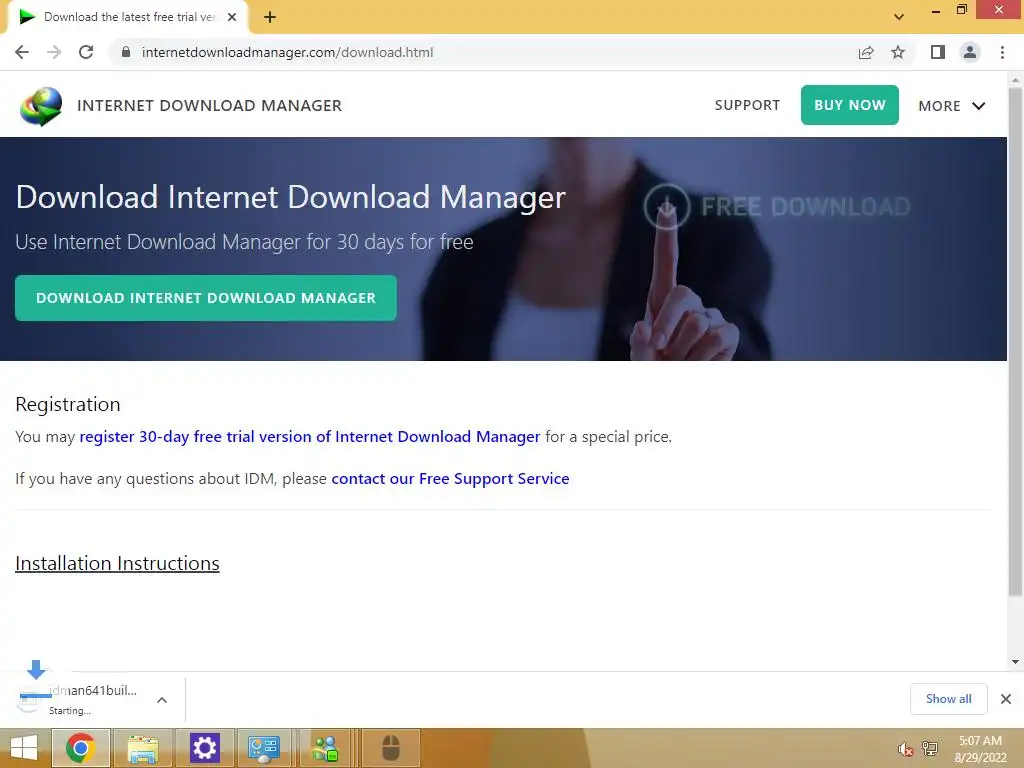
Task: Select the Download the latest free trial tab
Action: 127,17
